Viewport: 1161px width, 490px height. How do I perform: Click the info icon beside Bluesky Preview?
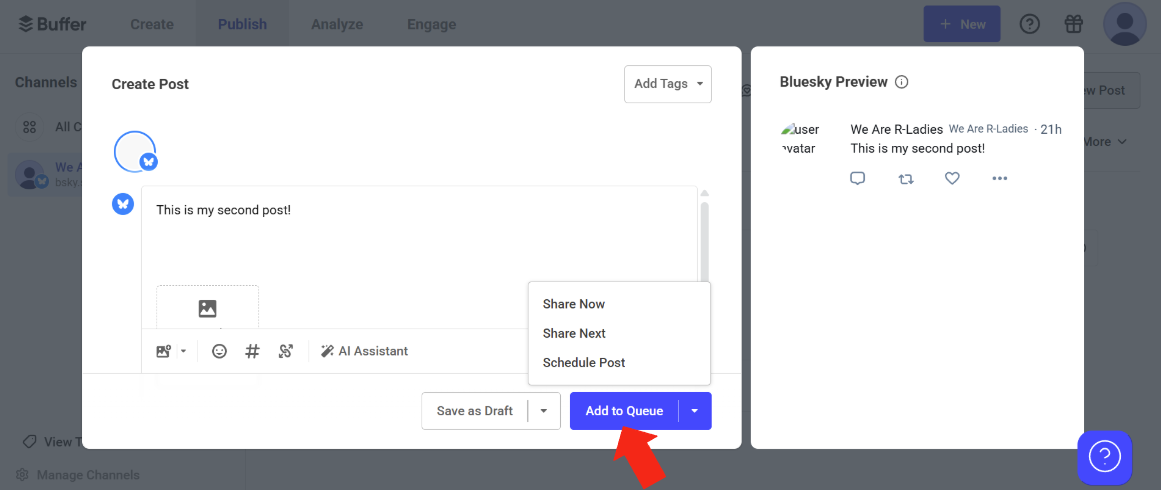(x=901, y=82)
